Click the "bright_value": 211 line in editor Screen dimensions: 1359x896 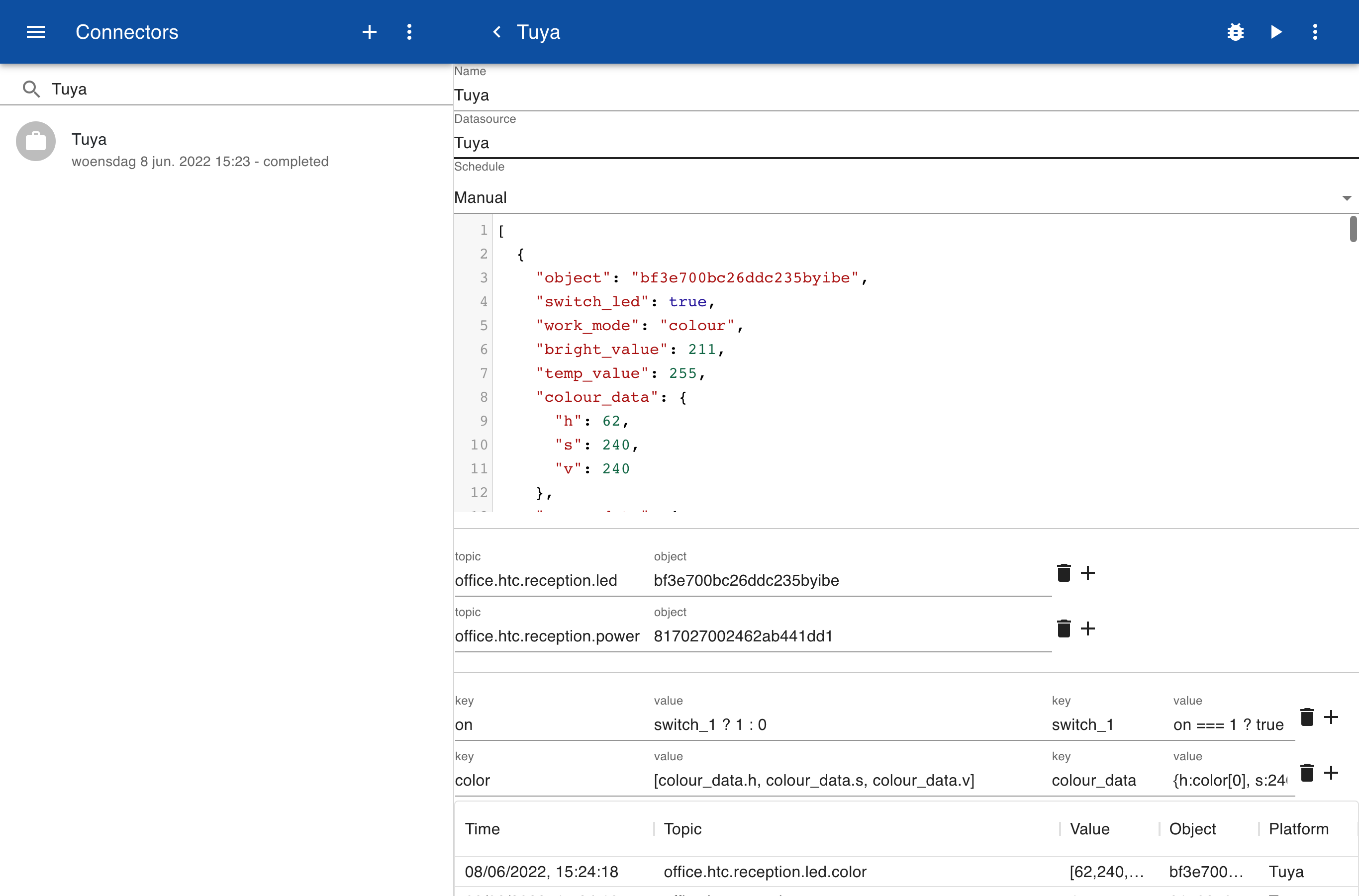[631, 349]
